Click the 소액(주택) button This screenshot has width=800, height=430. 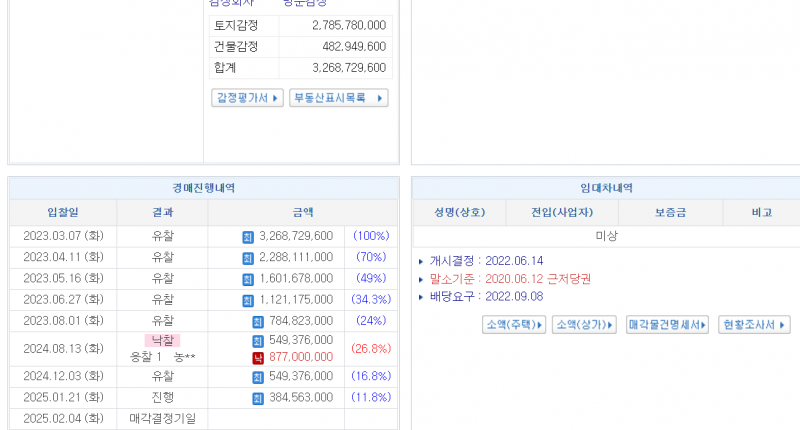tap(514, 325)
